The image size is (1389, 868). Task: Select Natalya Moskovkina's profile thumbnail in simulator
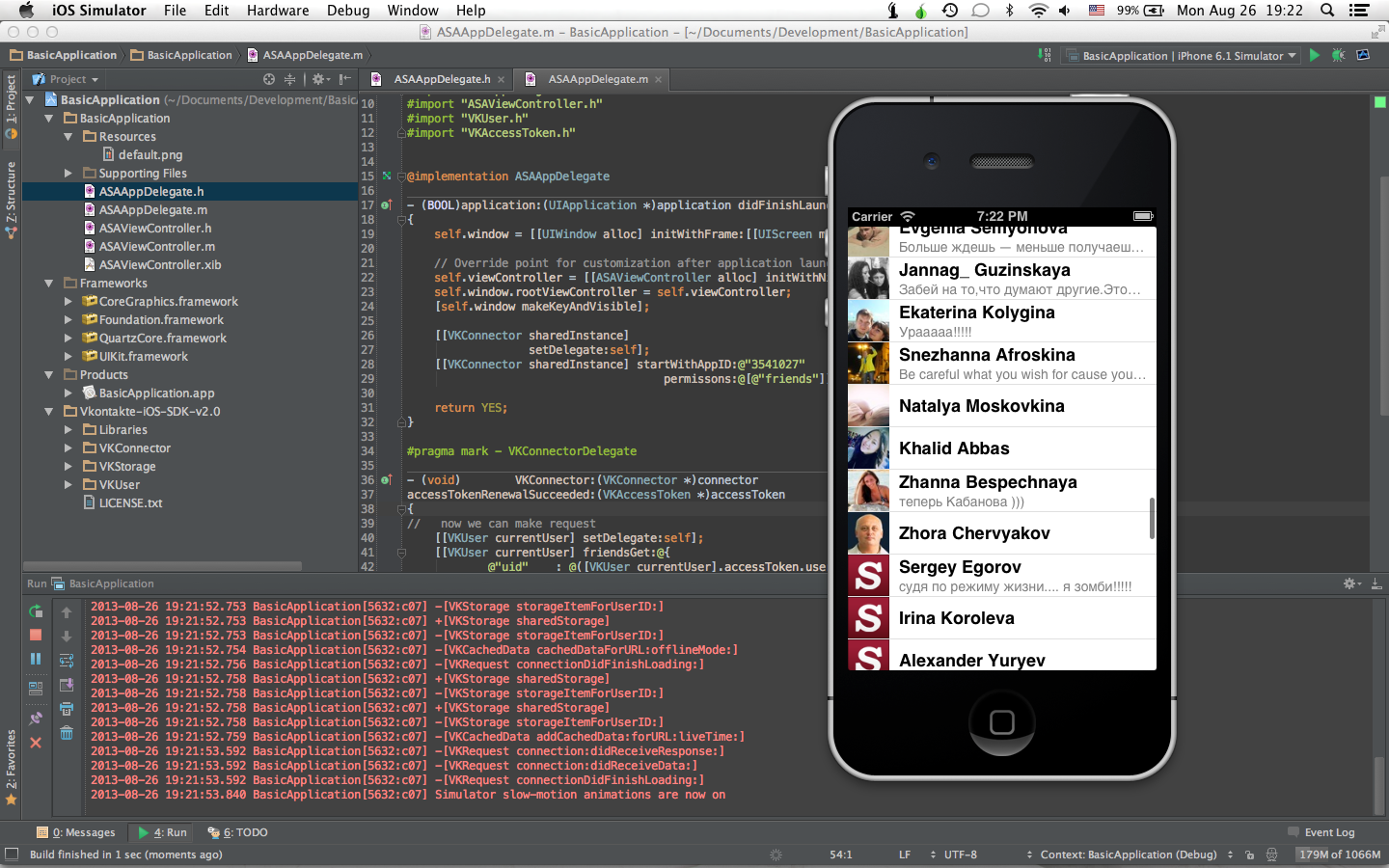point(867,406)
